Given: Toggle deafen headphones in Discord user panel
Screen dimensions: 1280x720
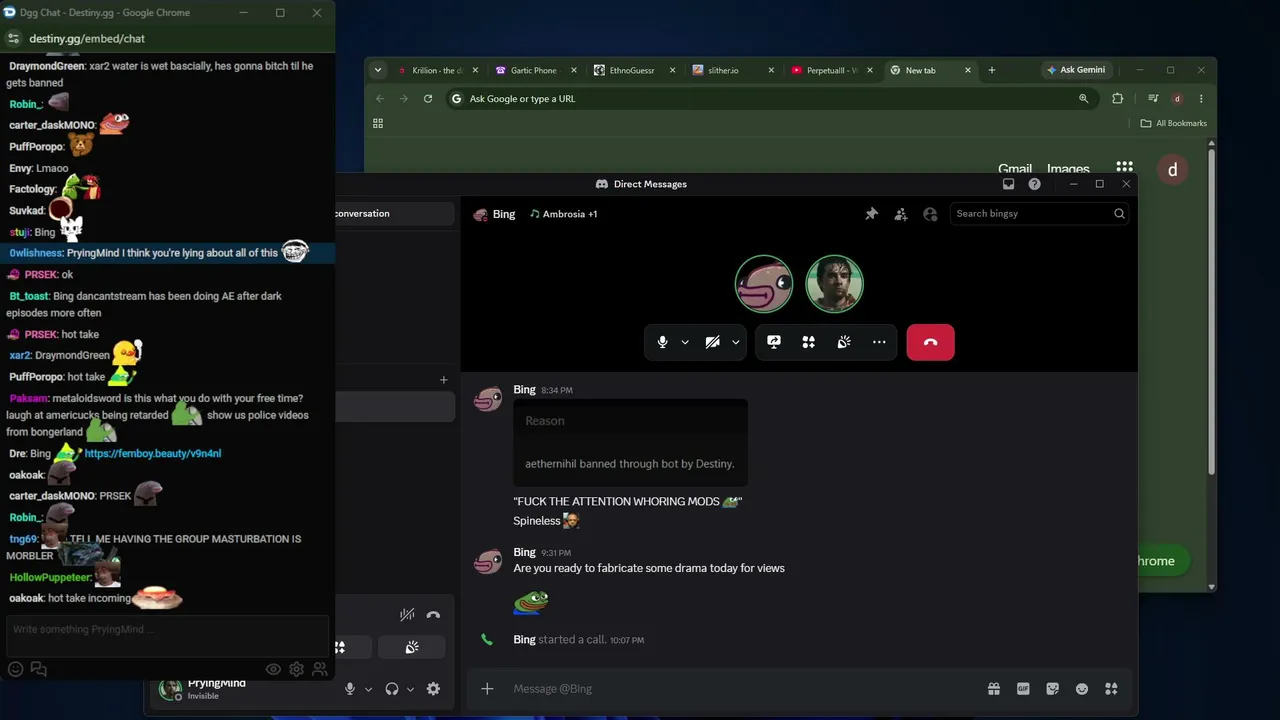Looking at the screenshot, I should pos(392,689).
